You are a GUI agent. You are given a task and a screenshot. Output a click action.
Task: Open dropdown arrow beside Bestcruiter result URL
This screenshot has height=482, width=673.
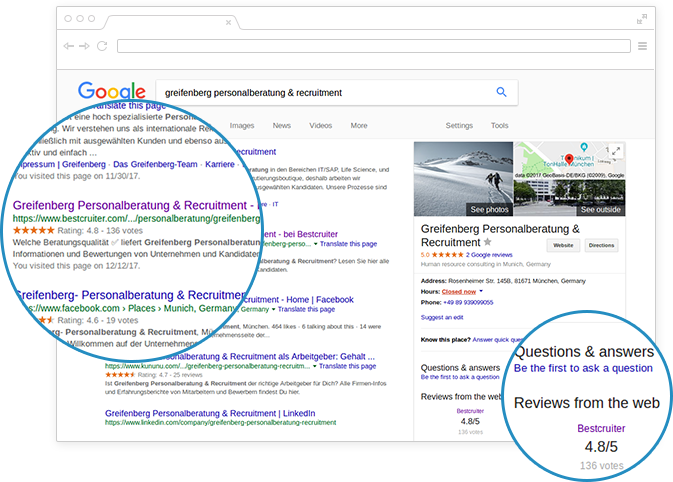[315, 244]
